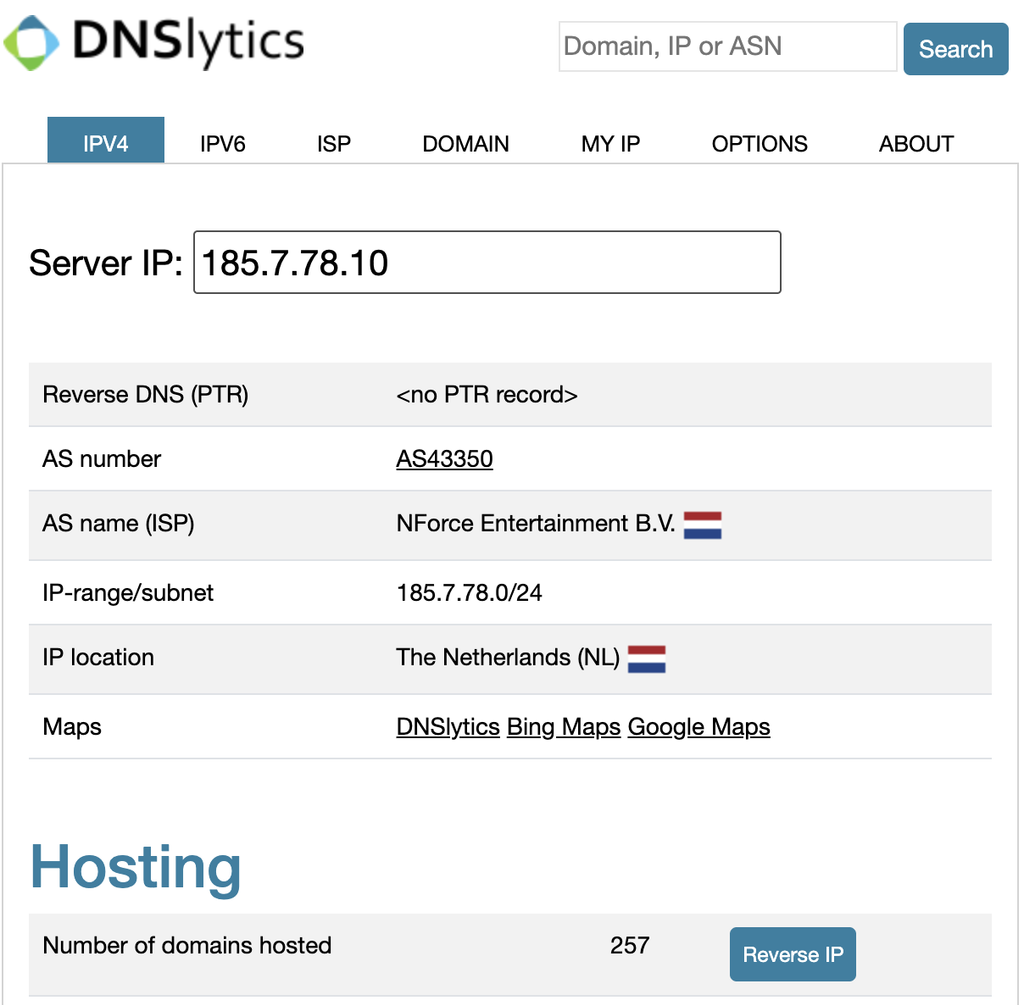Click the 'IP-range/subnet' label
Viewport: 1024px width, 1005px height.
click(x=127, y=593)
